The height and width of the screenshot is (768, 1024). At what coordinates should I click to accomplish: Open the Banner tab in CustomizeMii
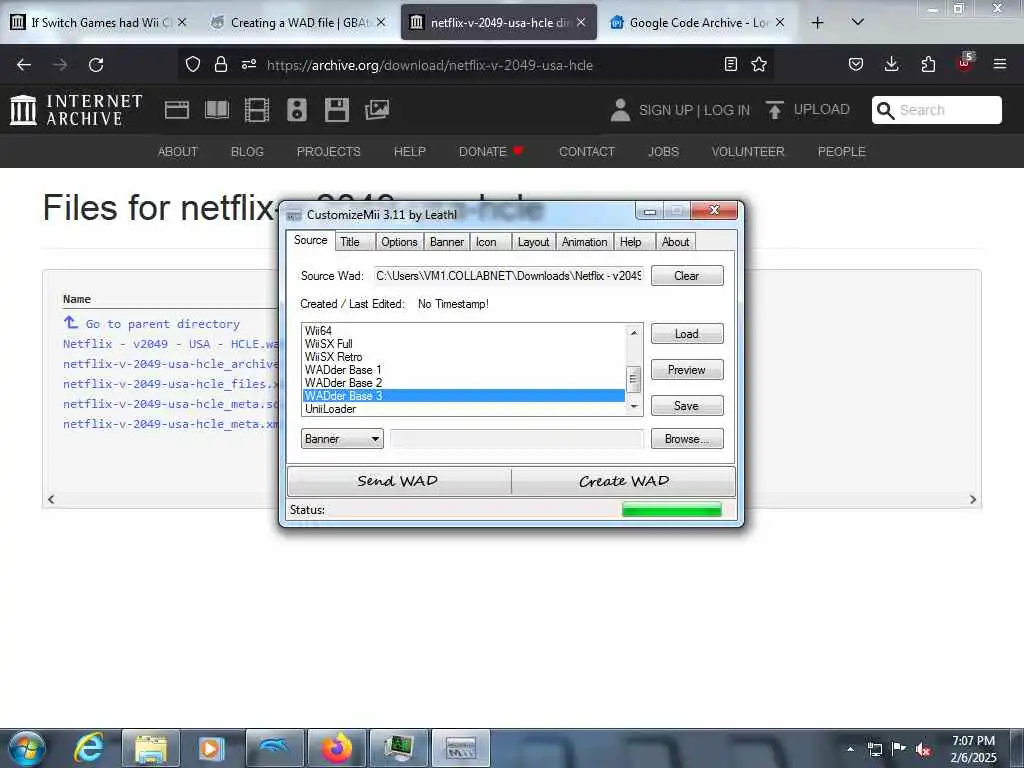[447, 242]
